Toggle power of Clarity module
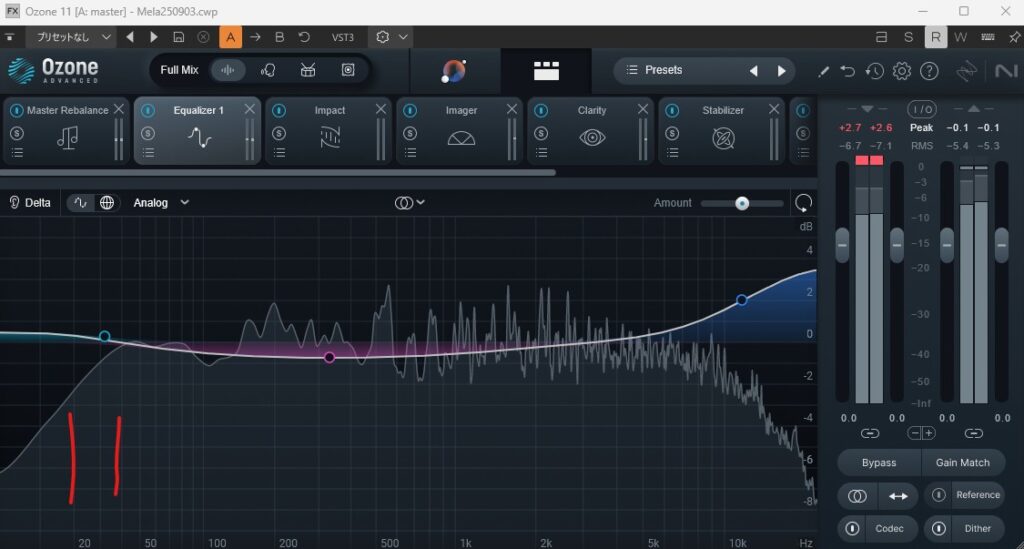Screen dimensions: 1024x549 [541, 110]
